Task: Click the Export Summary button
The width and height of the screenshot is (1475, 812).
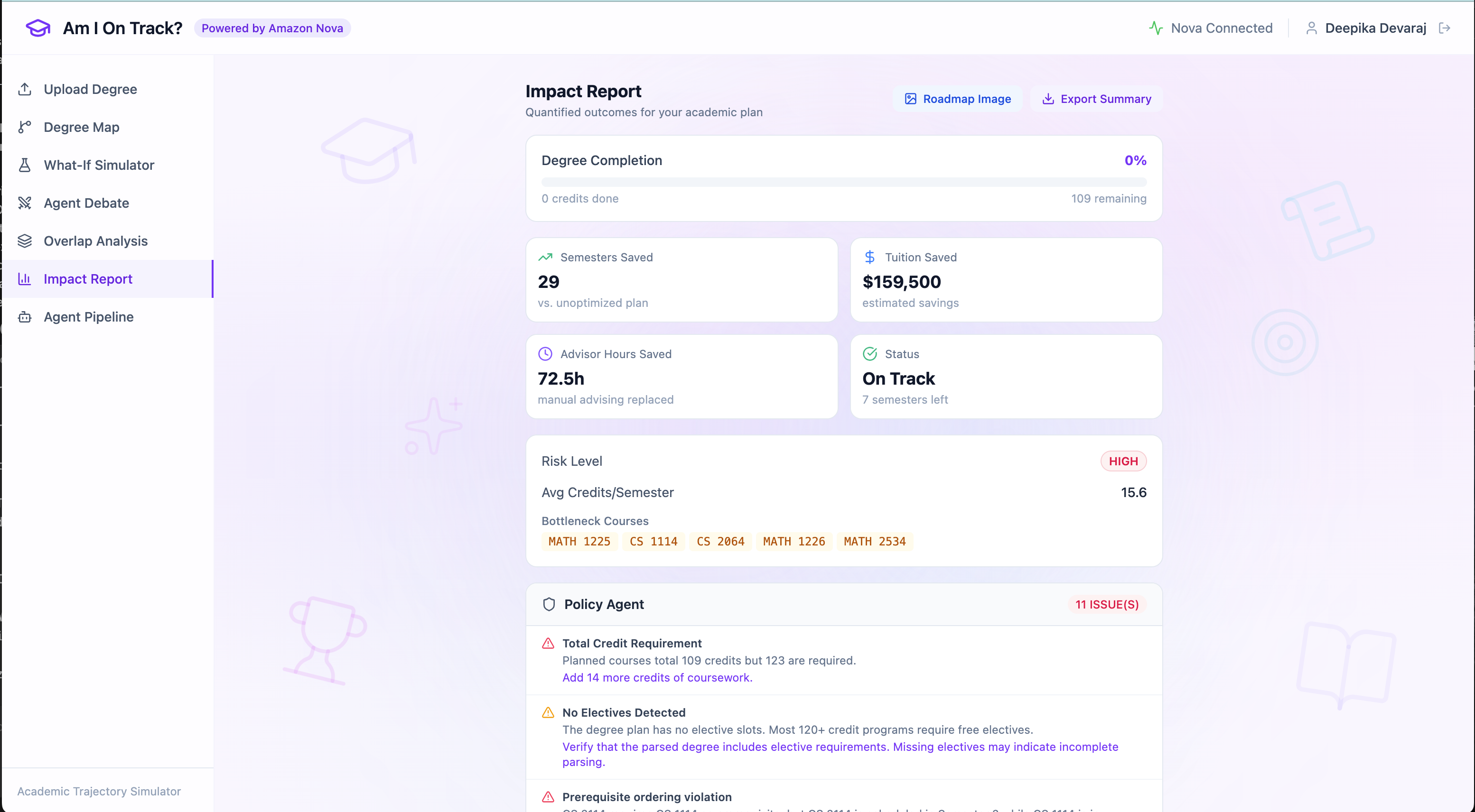Action: (x=1096, y=99)
